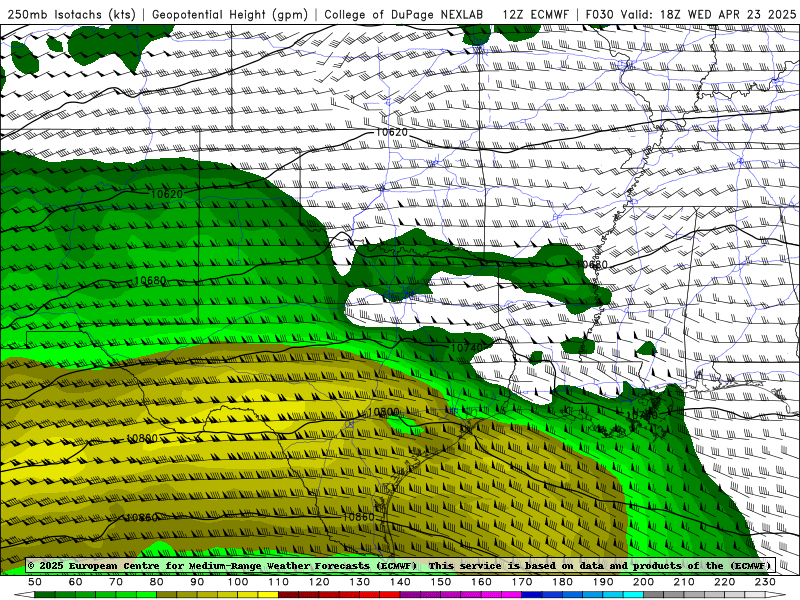This screenshot has width=800, height=600.
Task: Click the "230" value on the color scale
Action: tap(766, 582)
